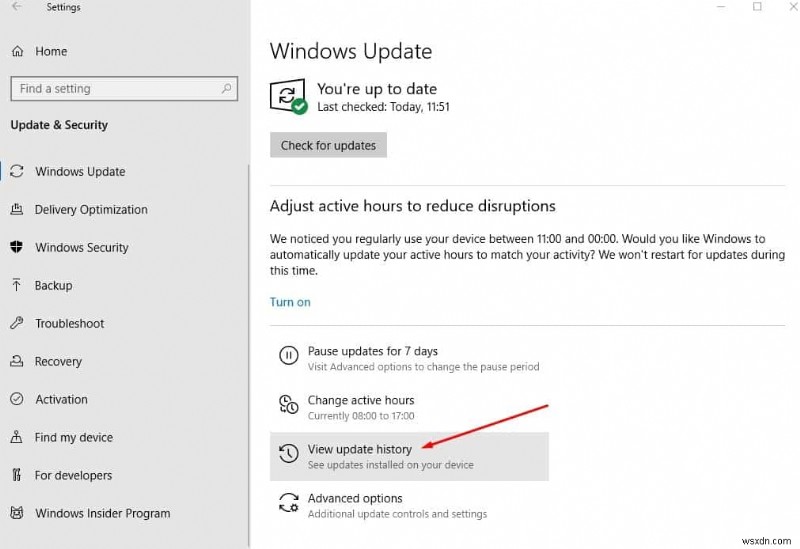Click the Windows Insider Program cat icon
800x549 pixels.
pyautogui.click(x=17, y=513)
